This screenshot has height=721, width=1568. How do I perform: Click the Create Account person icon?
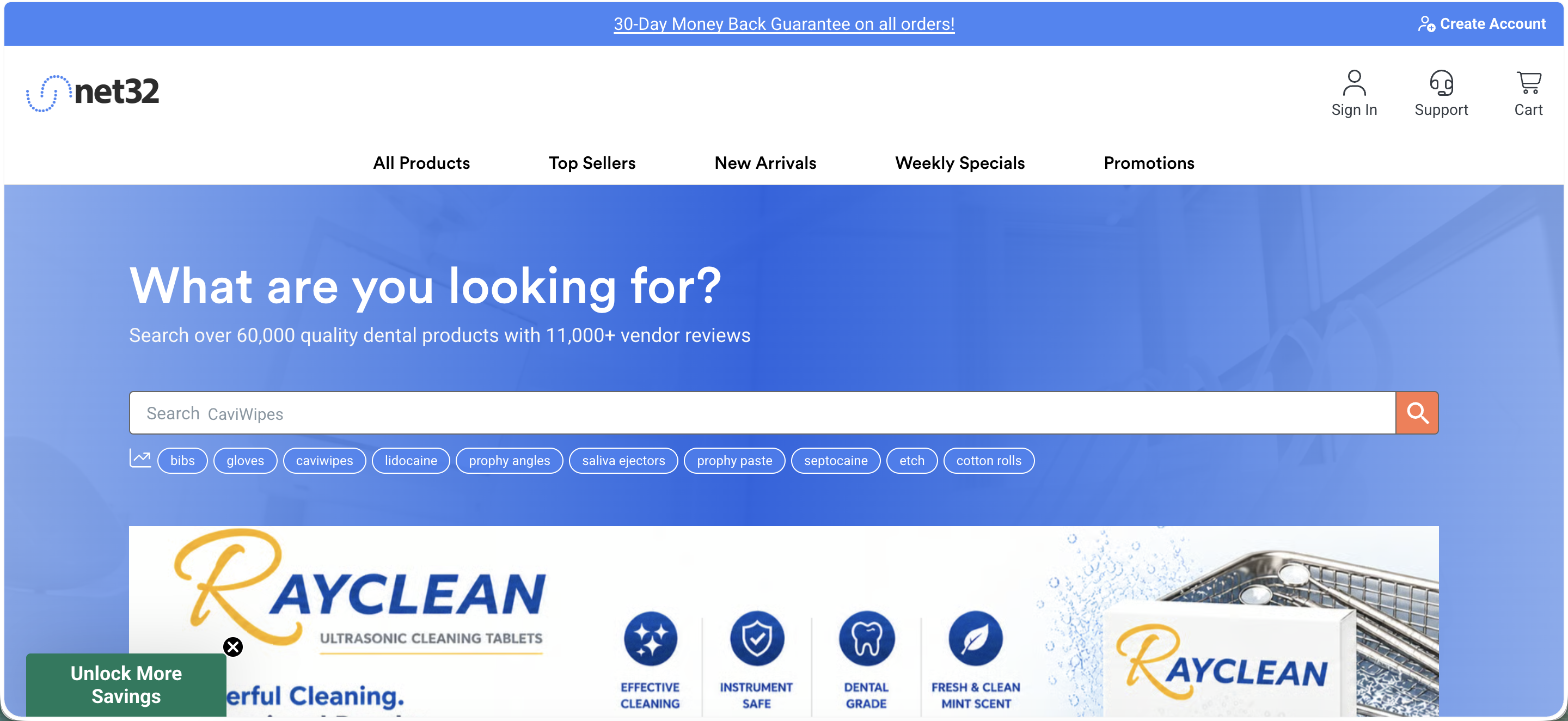coord(1426,24)
